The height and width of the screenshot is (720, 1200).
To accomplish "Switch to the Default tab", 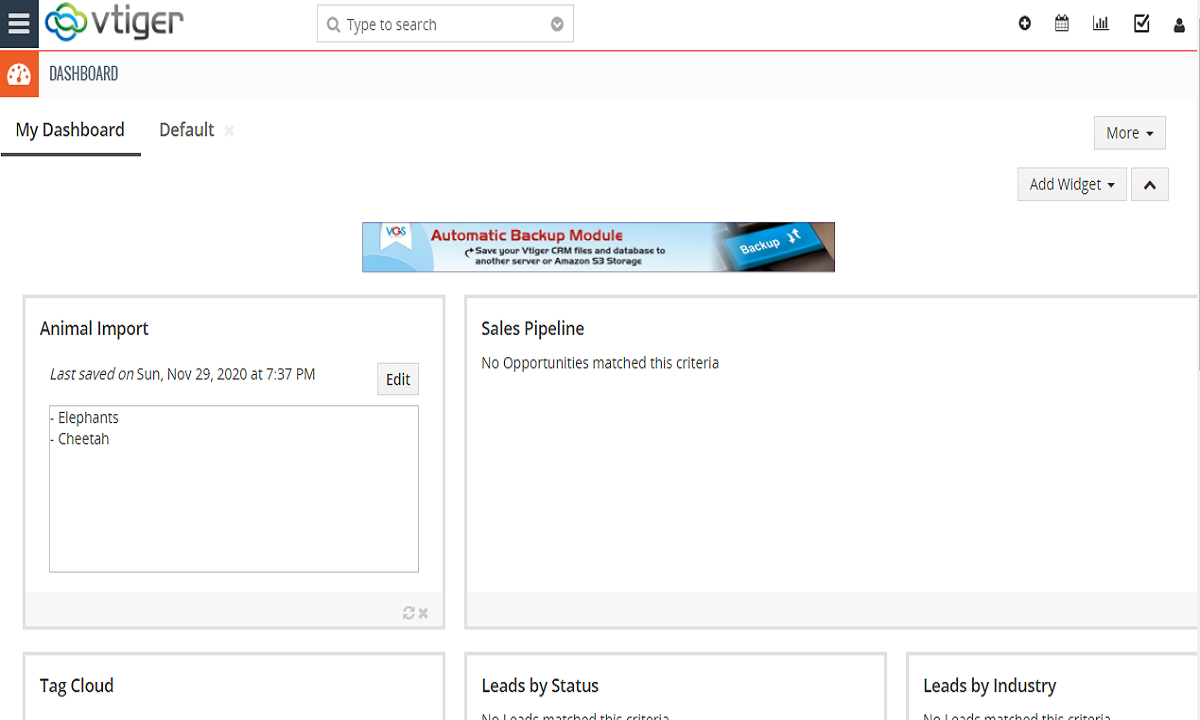I will click(x=187, y=130).
